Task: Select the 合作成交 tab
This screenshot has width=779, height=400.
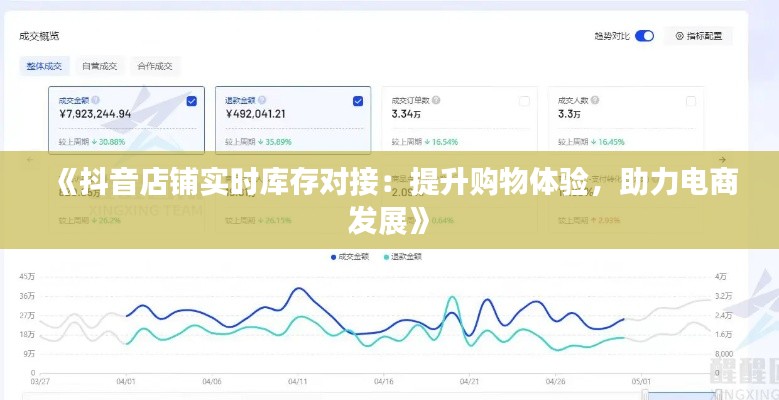Action: 155,66
